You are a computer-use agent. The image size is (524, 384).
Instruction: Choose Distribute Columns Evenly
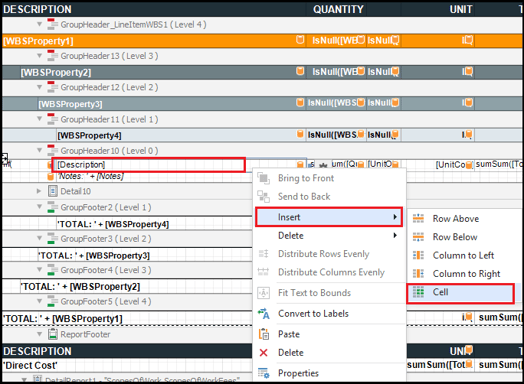coord(329,272)
